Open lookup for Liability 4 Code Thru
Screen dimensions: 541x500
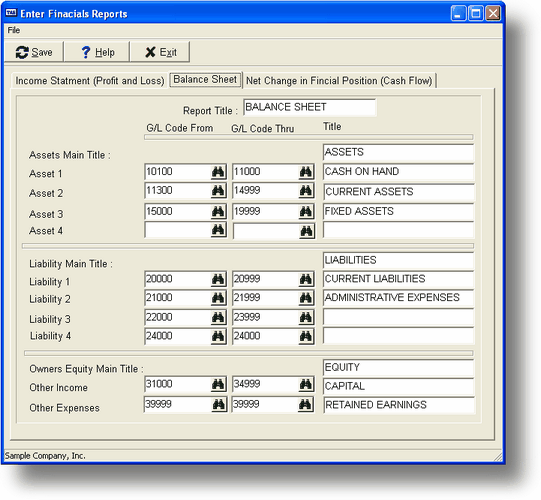click(x=306, y=336)
